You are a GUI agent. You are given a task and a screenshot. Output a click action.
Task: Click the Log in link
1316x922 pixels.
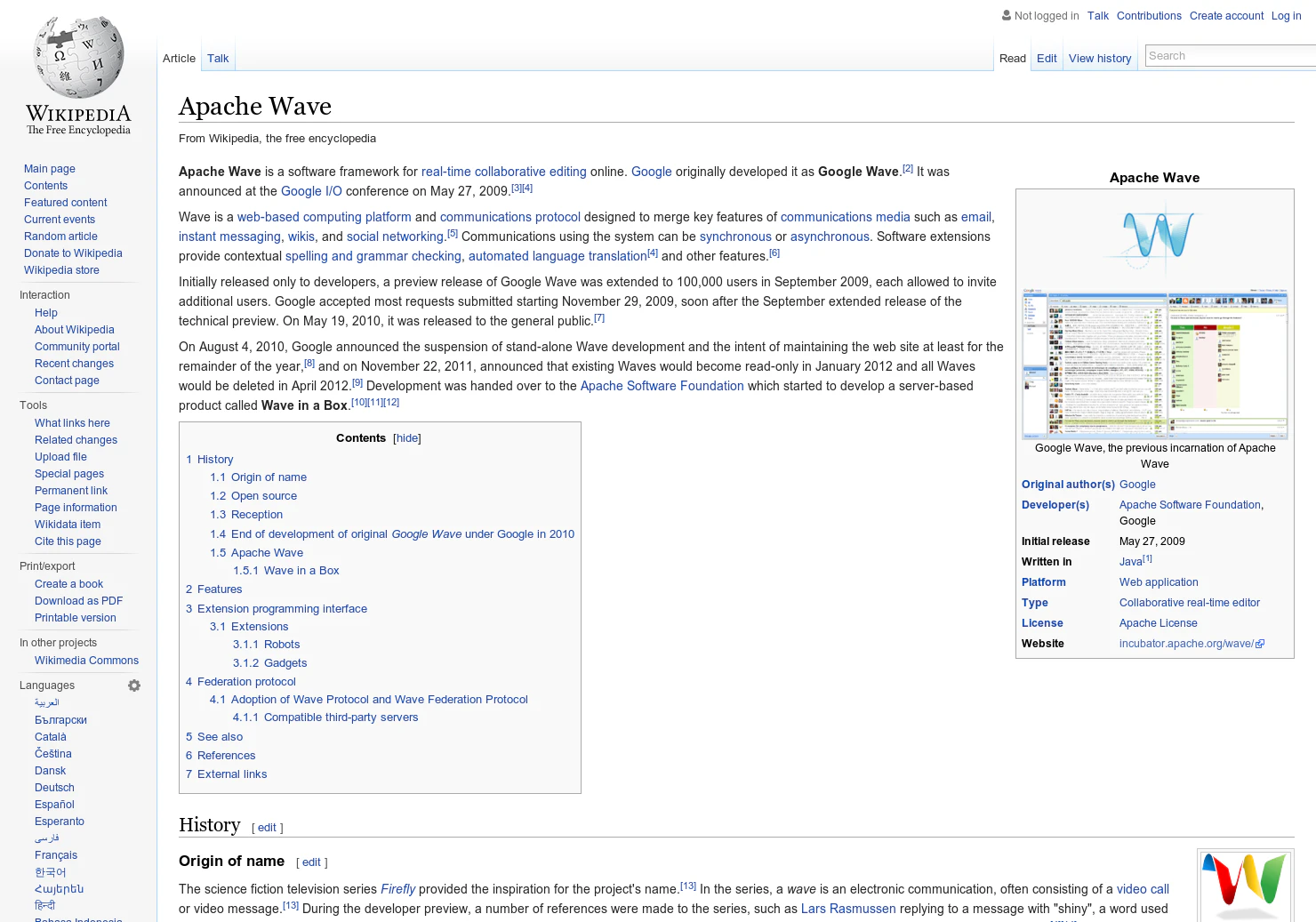click(x=1286, y=16)
